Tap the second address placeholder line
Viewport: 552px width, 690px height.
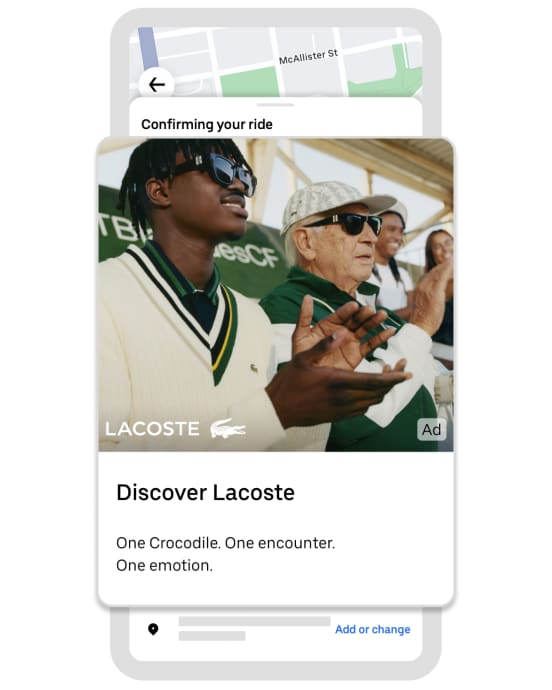click(x=212, y=636)
